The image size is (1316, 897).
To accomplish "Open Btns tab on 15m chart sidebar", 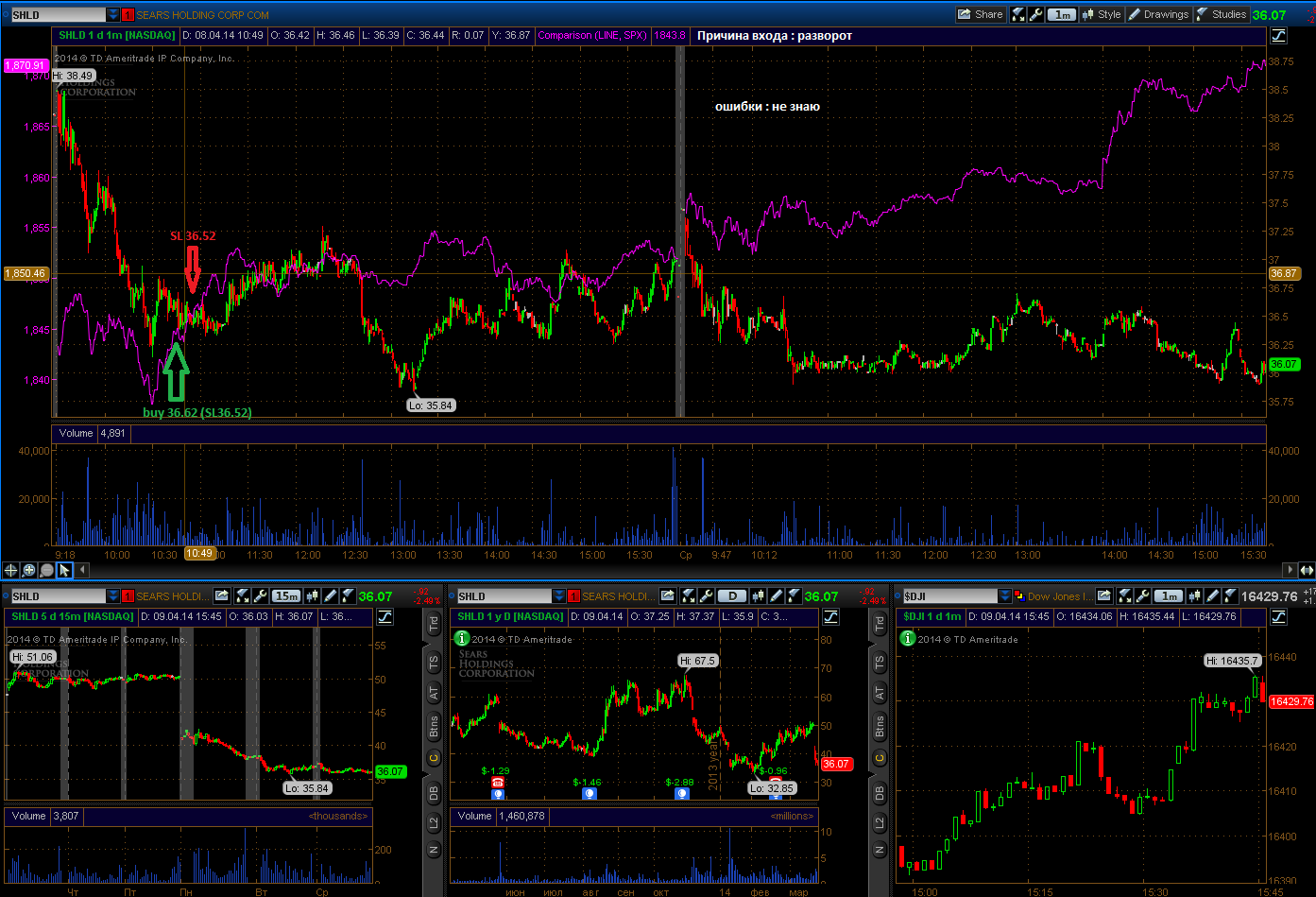I will (x=435, y=726).
